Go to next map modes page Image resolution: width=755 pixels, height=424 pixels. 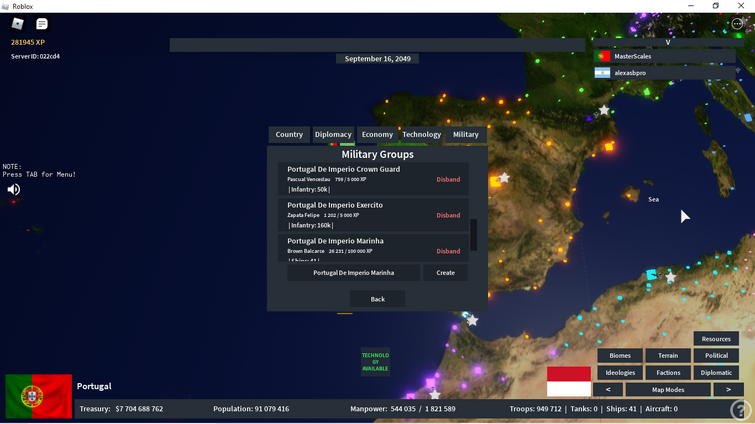click(x=728, y=389)
